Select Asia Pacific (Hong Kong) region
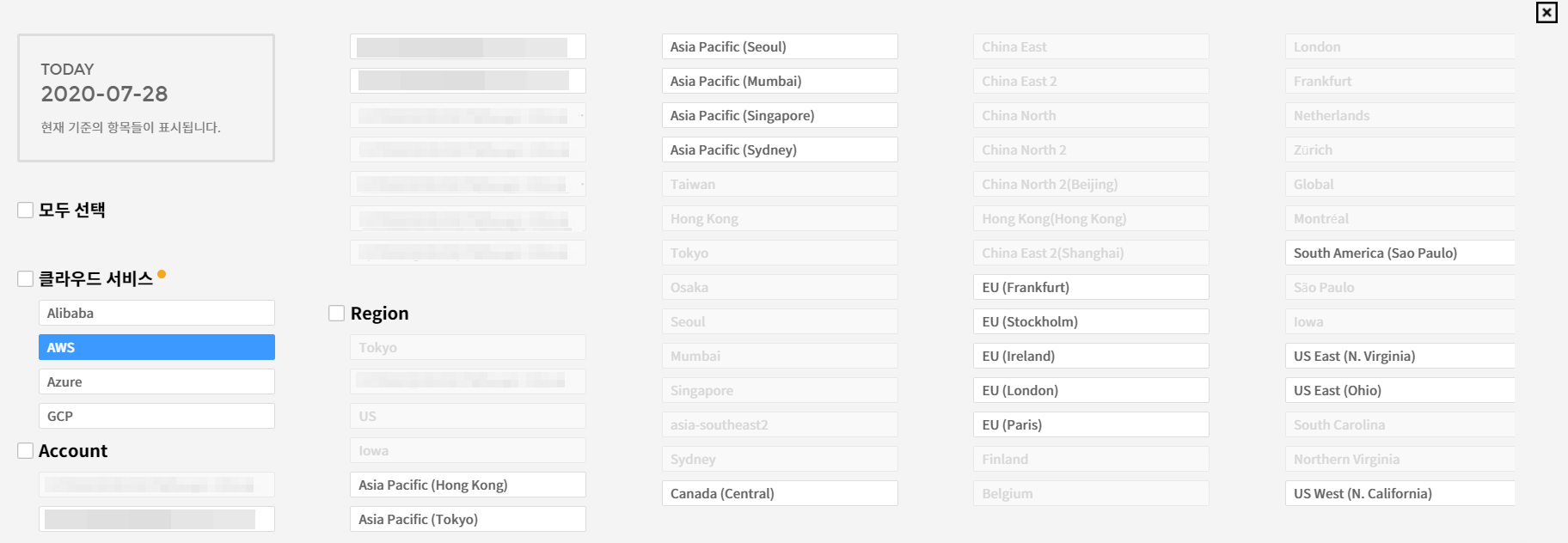This screenshot has width=1568, height=543. [x=468, y=485]
